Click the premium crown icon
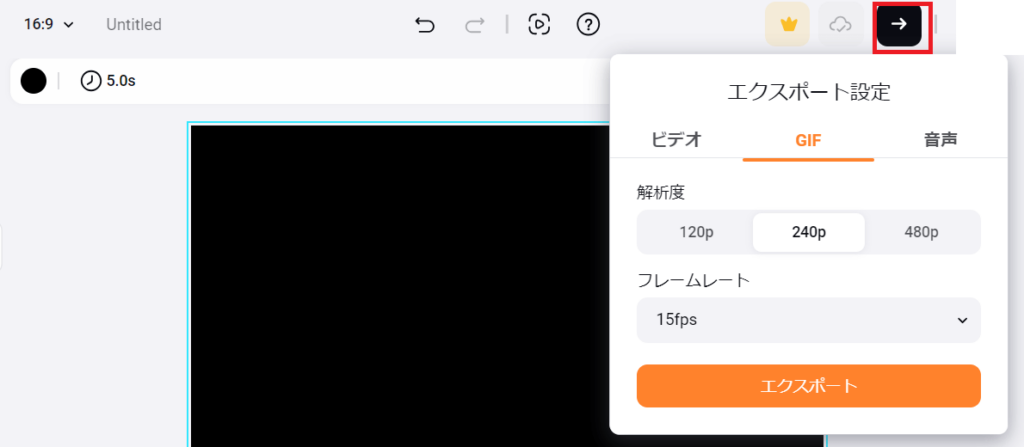1024x447 pixels. tap(788, 25)
